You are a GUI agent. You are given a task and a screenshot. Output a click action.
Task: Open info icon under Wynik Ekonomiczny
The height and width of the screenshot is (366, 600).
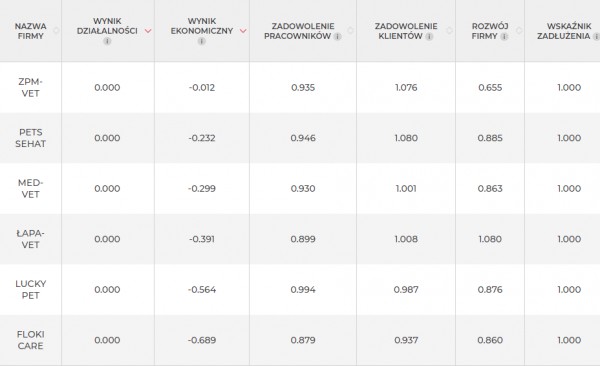[202, 41]
